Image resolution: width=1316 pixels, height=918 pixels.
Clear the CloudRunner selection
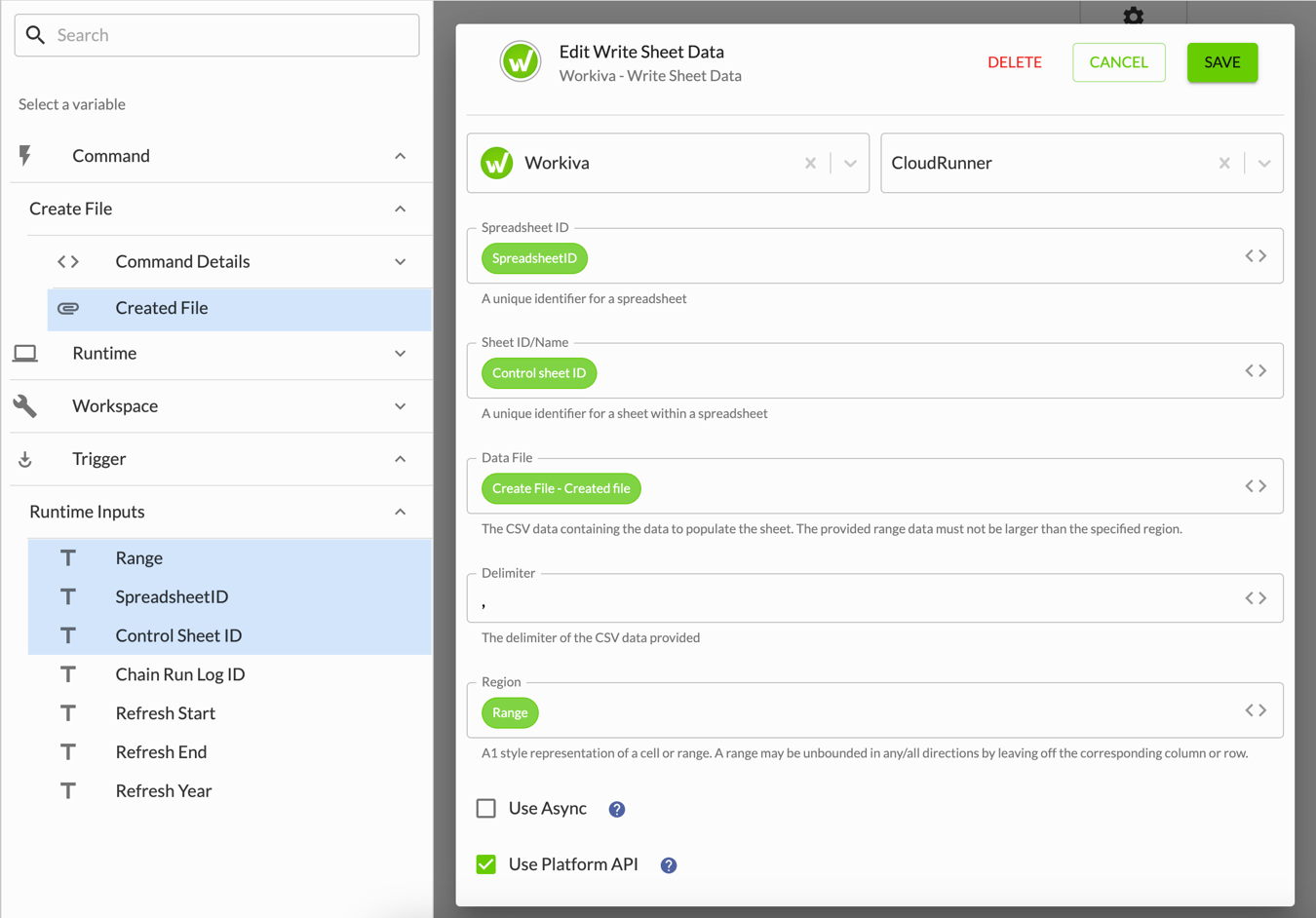[x=1224, y=164]
